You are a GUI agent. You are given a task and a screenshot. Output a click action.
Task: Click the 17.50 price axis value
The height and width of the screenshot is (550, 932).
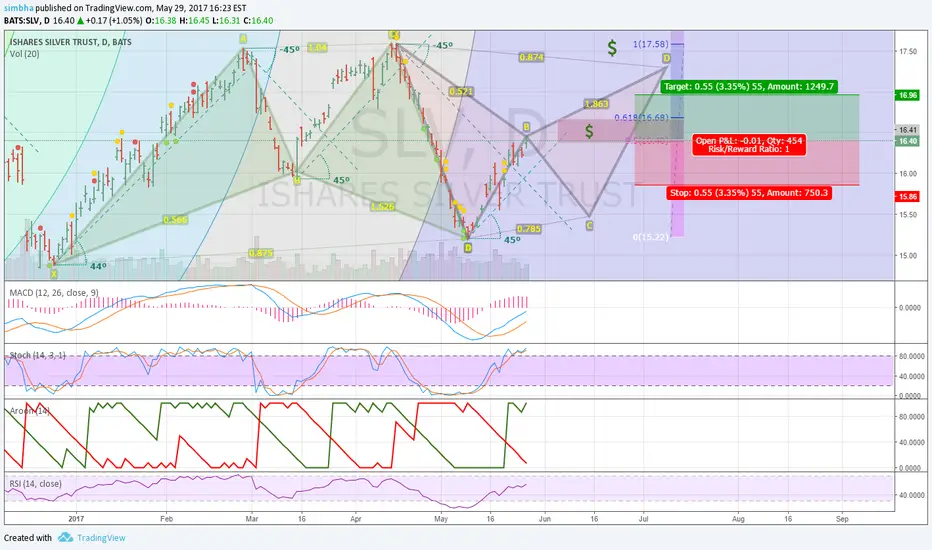tap(907, 52)
